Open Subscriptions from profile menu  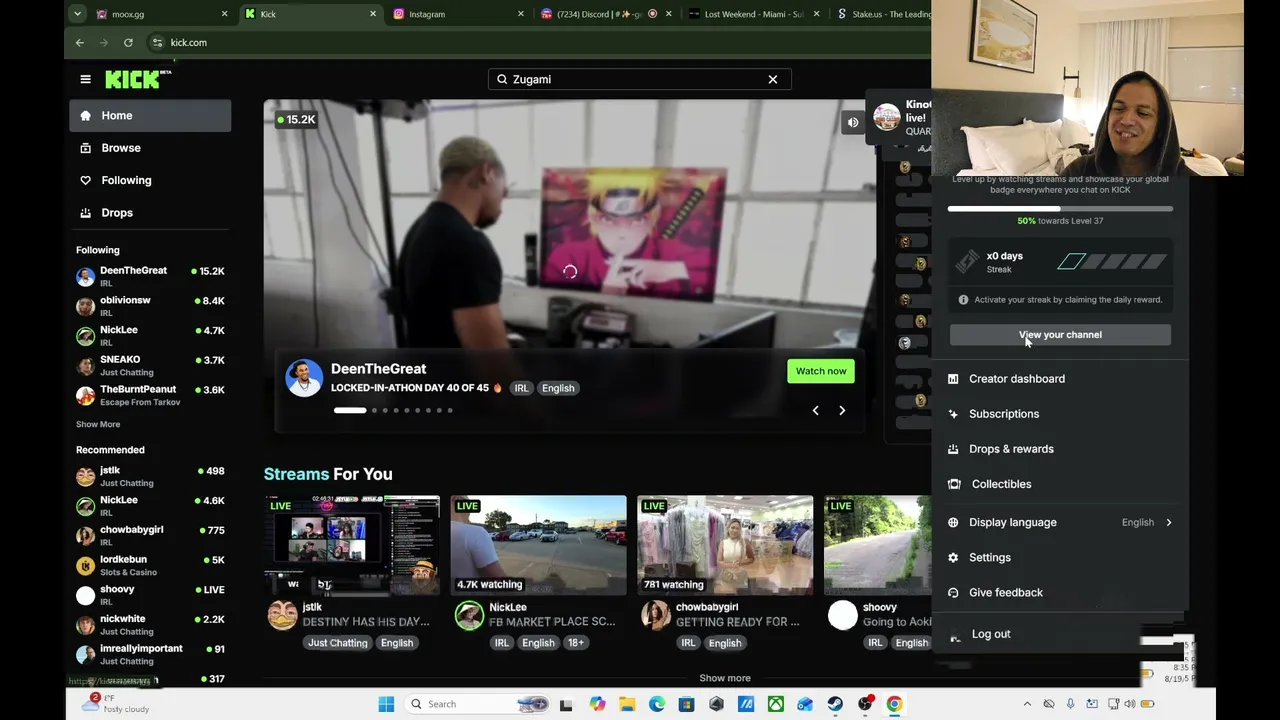(x=1060, y=414)
